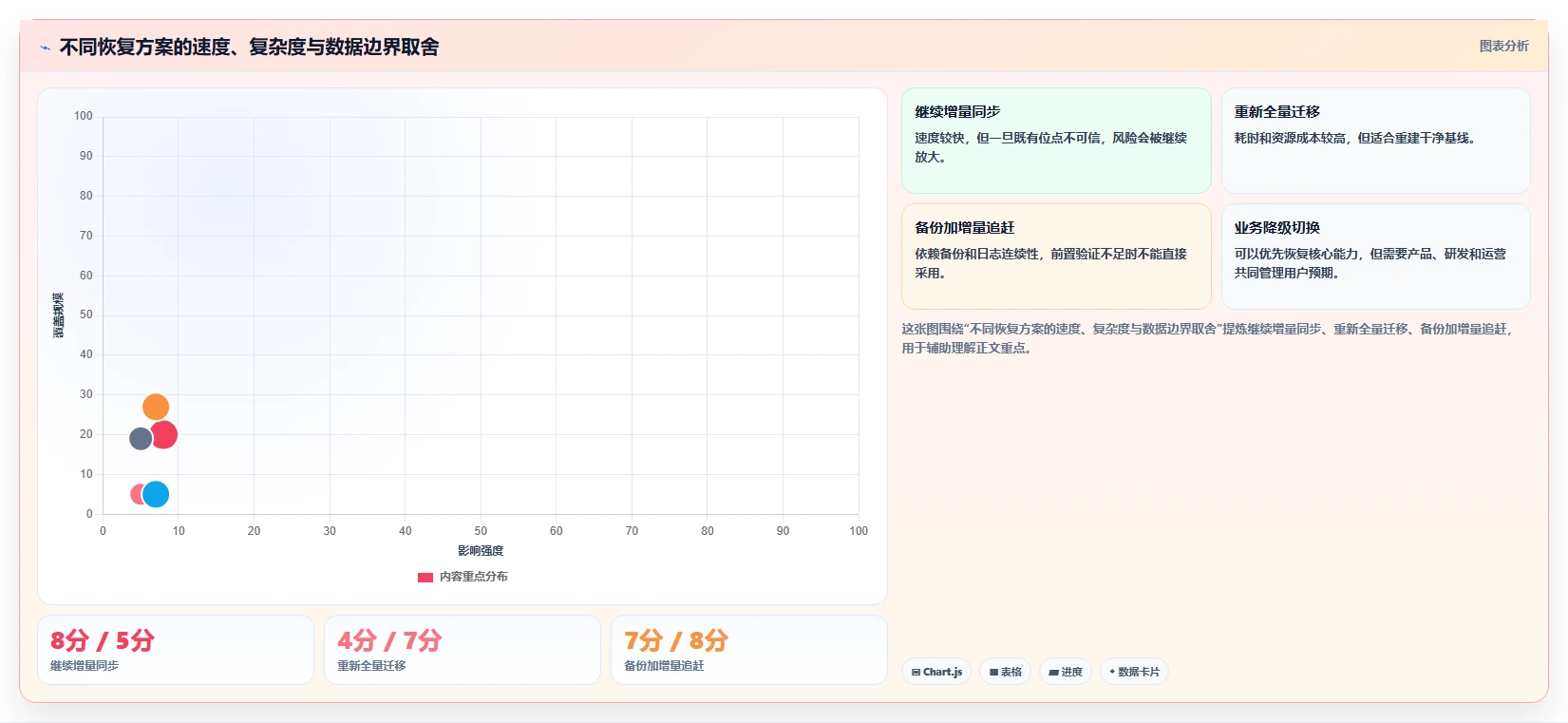Click the 影响强度 x-axis label
Viewport: 1568px width, 723px height.
click(481, 551)
